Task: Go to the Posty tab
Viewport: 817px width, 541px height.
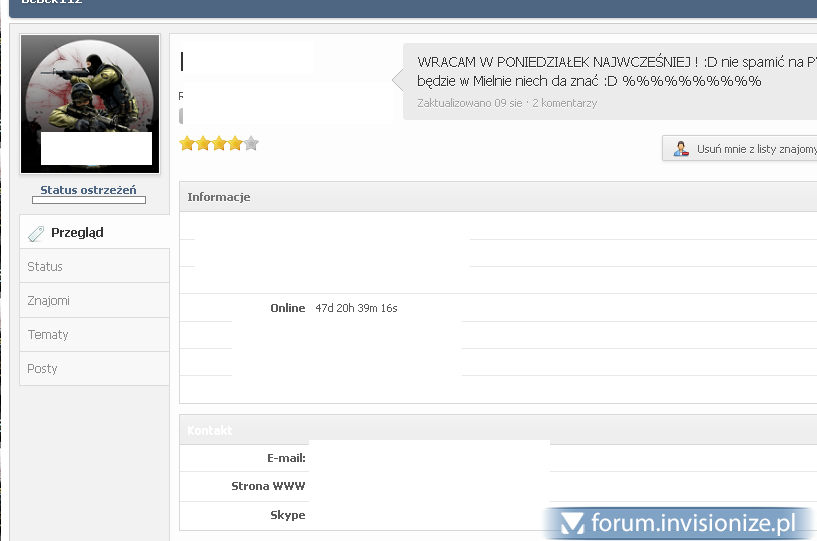Action: tap(42, 369)
